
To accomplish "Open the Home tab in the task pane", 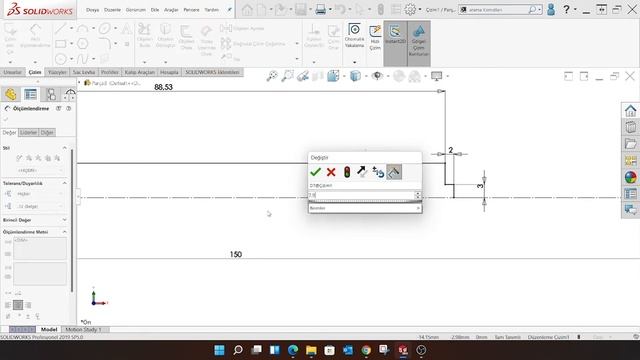I will click(x=631, y=111).
